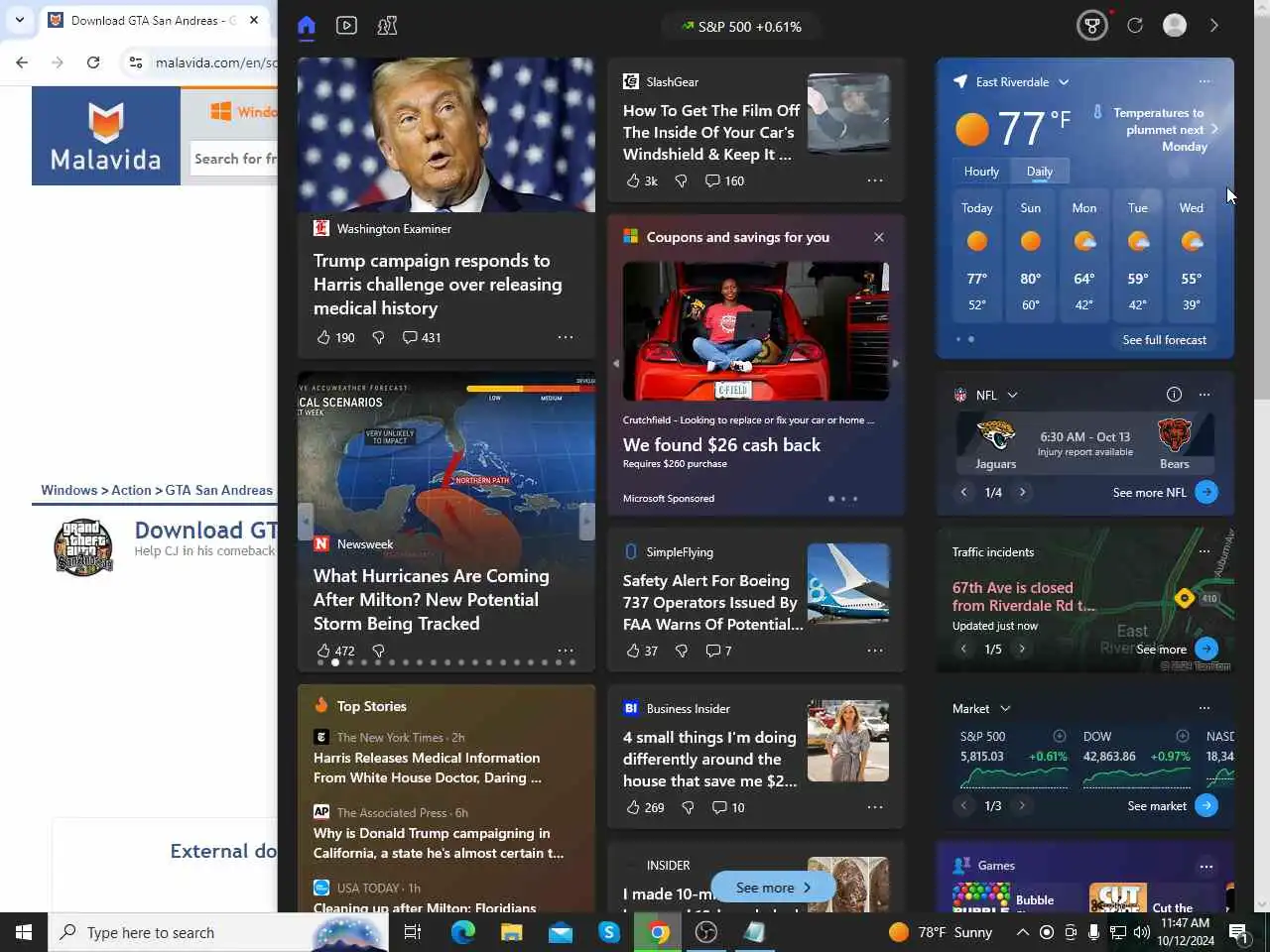Open Microsoft Rewards trophy icon
This screenshot has width=1270, height=952.
[x=1092, y=26]
